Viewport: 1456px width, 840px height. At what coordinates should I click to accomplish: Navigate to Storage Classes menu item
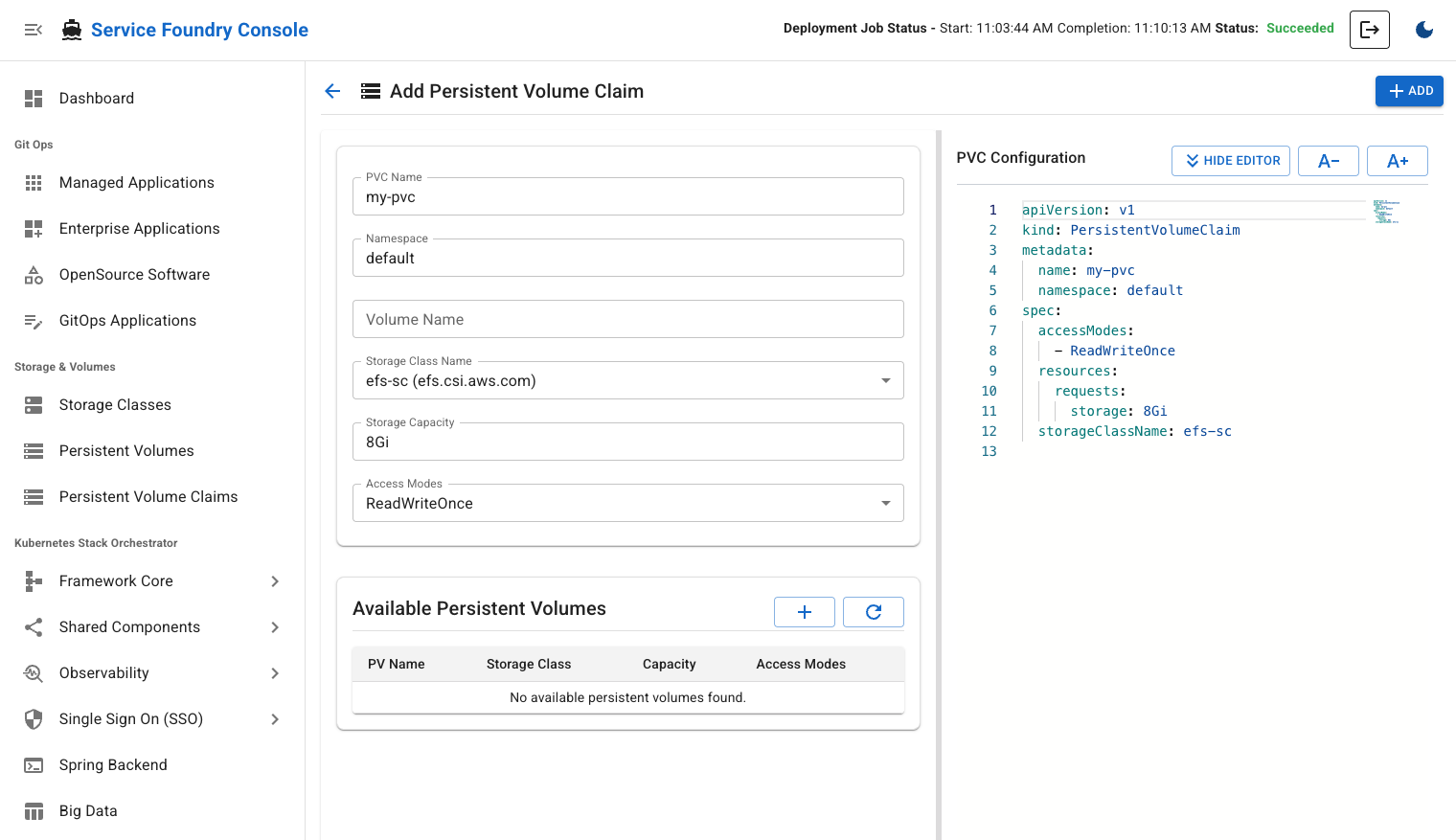[117, 404]
